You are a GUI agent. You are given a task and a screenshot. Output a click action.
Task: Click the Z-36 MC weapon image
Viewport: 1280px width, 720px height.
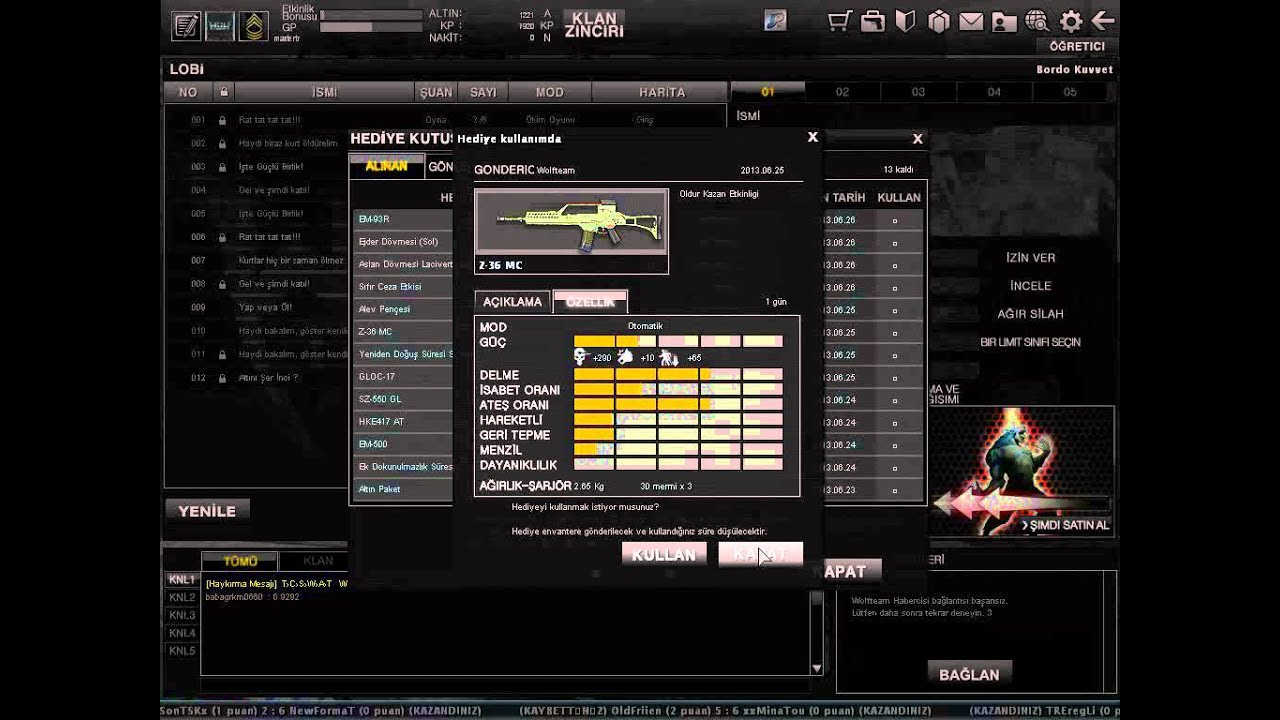571,223
